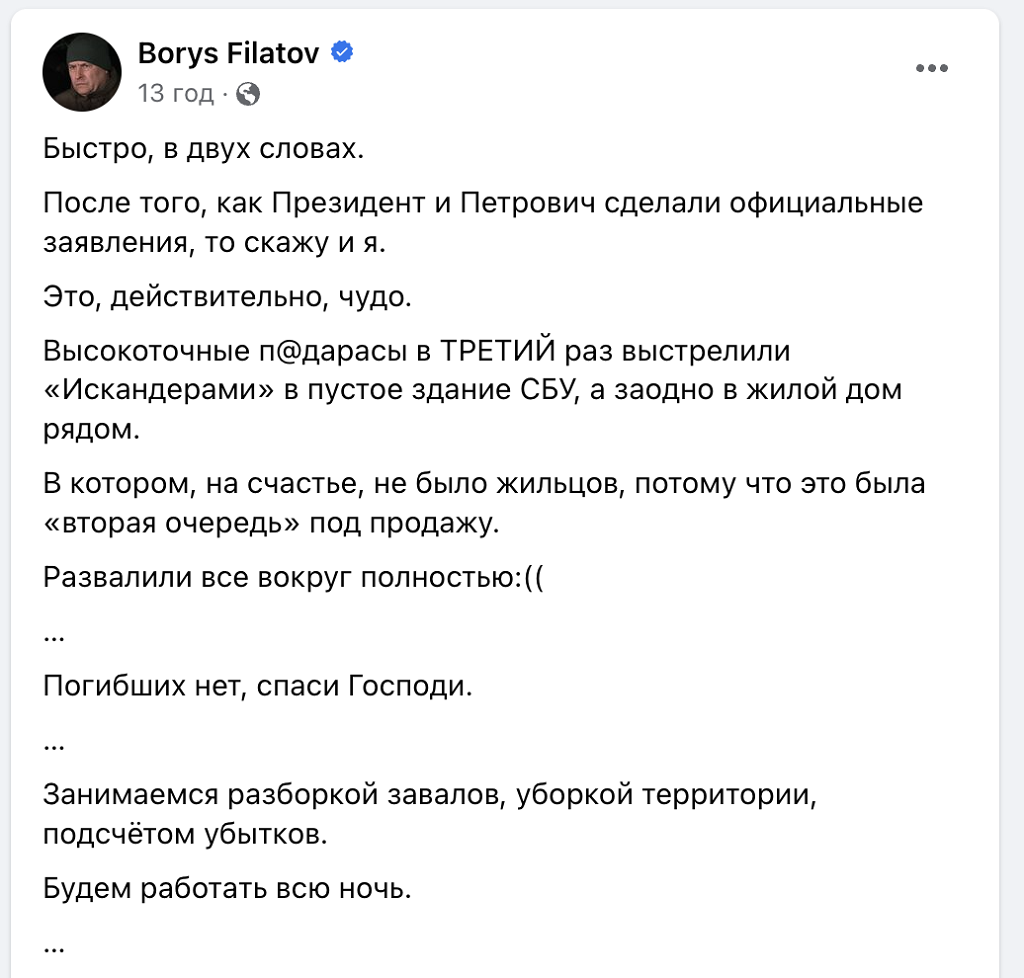Click the blue verified badge icon
Screen dimensions: 1024x978
click(x=343, y=53)
